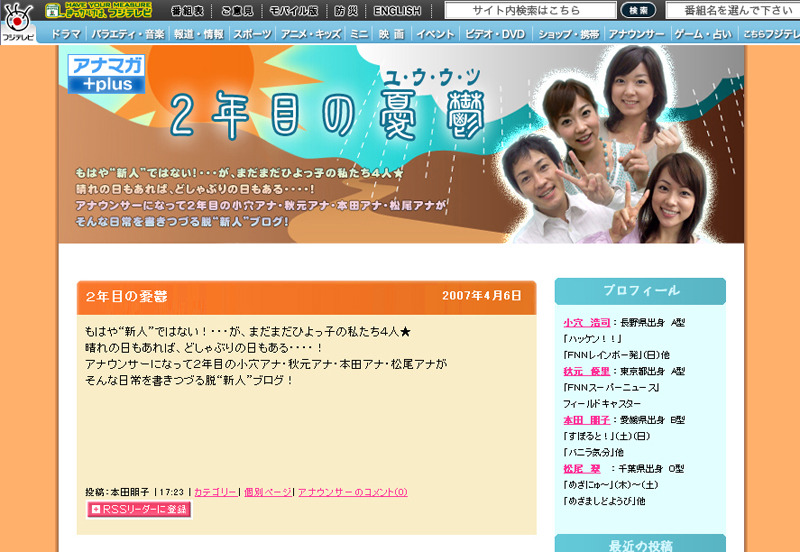
Task: Click RSSリーダーに登録 button
Action: click(139, 509)
